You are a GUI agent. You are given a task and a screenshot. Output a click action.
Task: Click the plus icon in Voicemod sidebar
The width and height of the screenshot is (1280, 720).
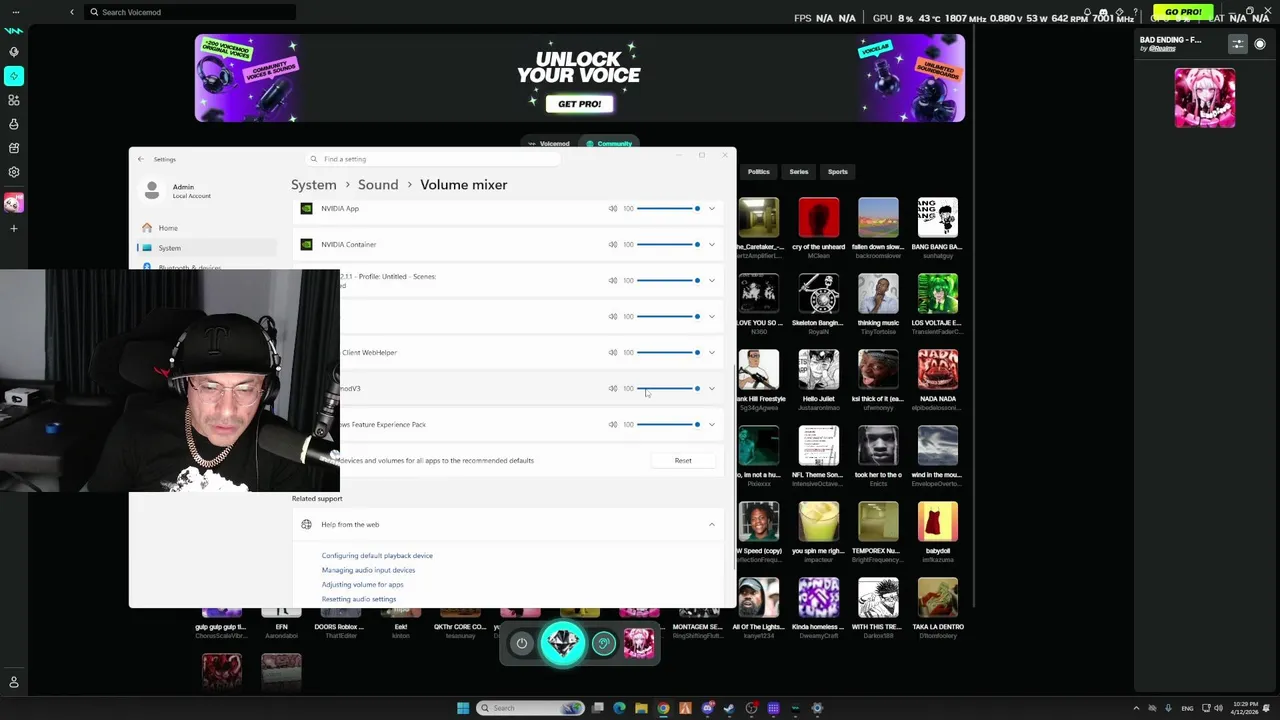[x=14, y=229]
